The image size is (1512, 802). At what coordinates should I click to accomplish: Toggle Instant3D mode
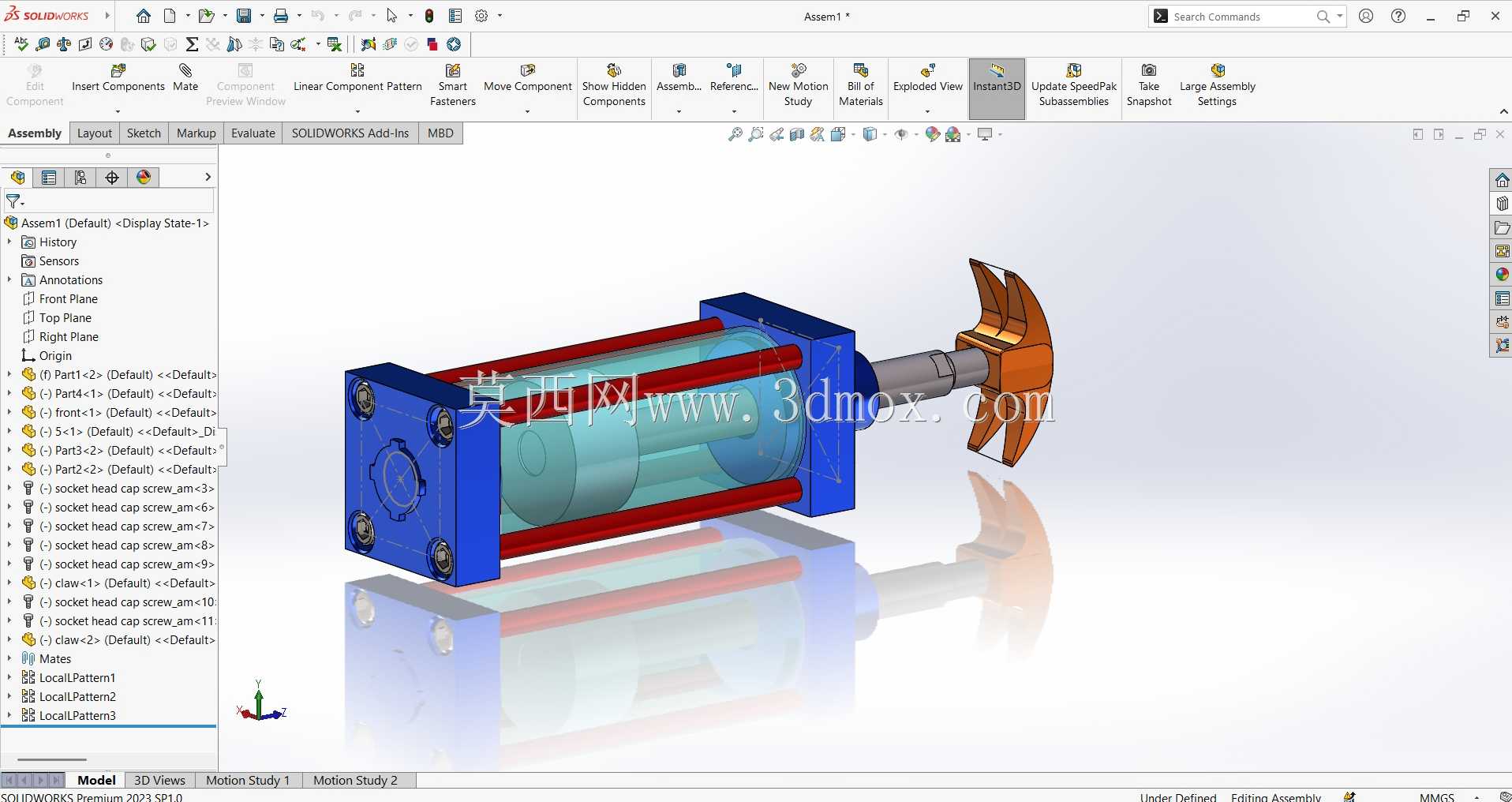click(997, 88)
